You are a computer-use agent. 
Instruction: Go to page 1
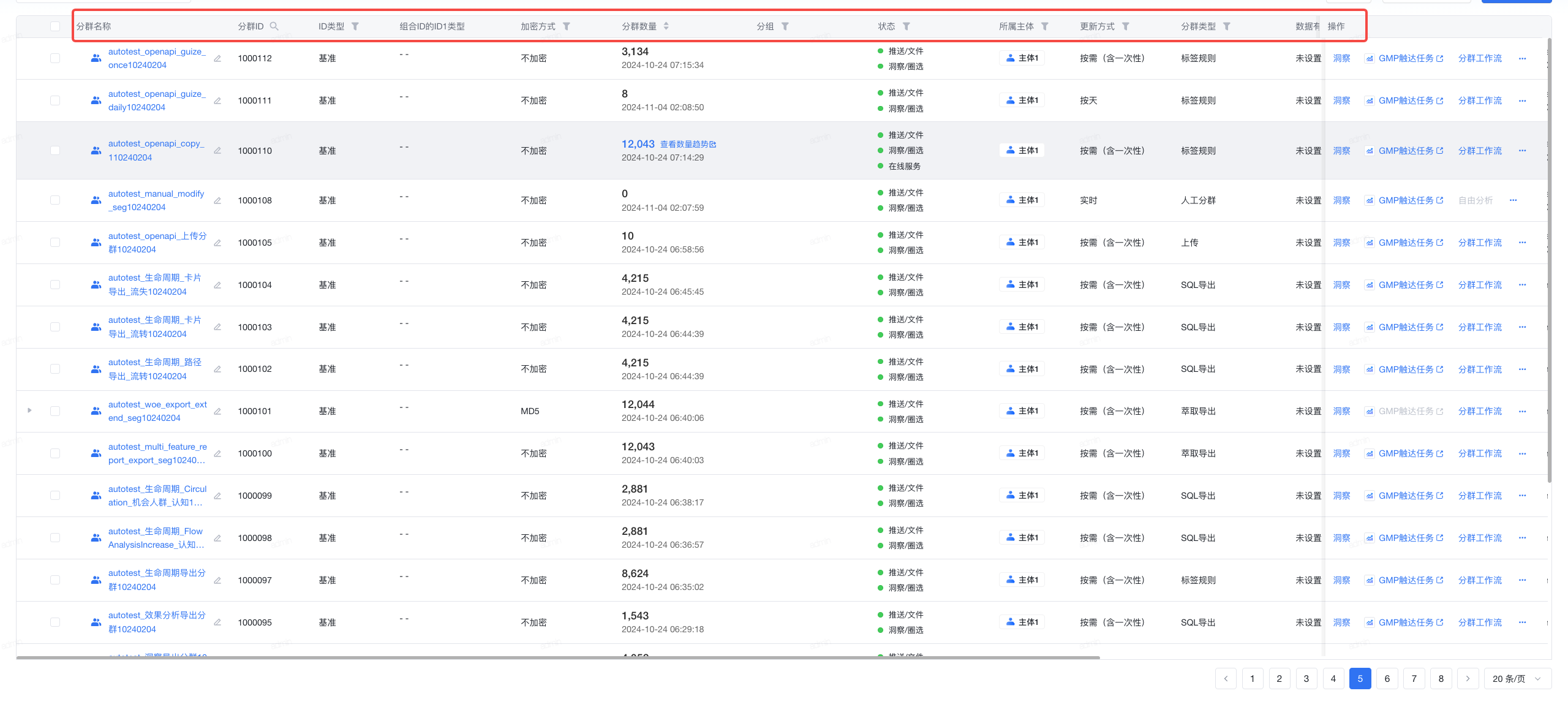click(1253, 679)
